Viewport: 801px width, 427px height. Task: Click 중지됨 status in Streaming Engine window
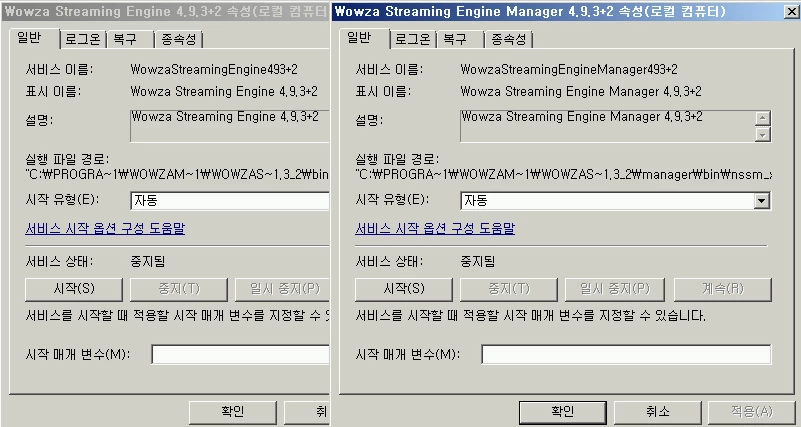point(148,262)
